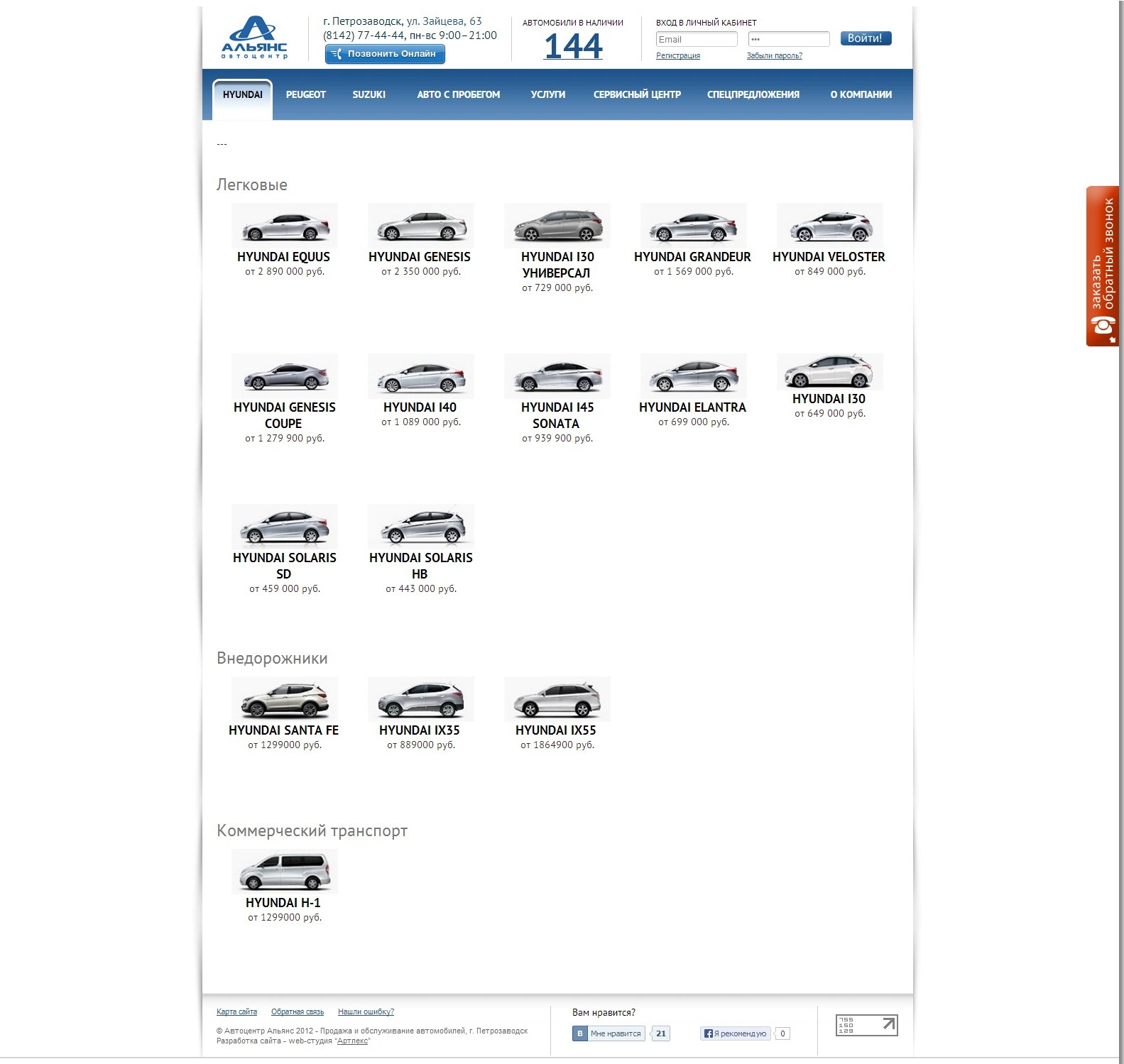Click the Альянс автоцентр logo
Image resolution: width=1124 pixels, height=1064 pixels.
point(254,38)
